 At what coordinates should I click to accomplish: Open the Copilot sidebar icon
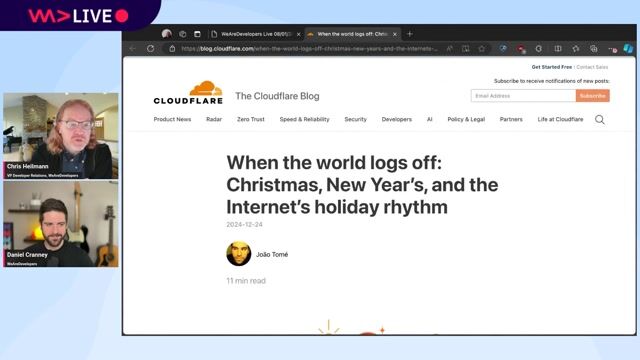[x=628, y=49]
